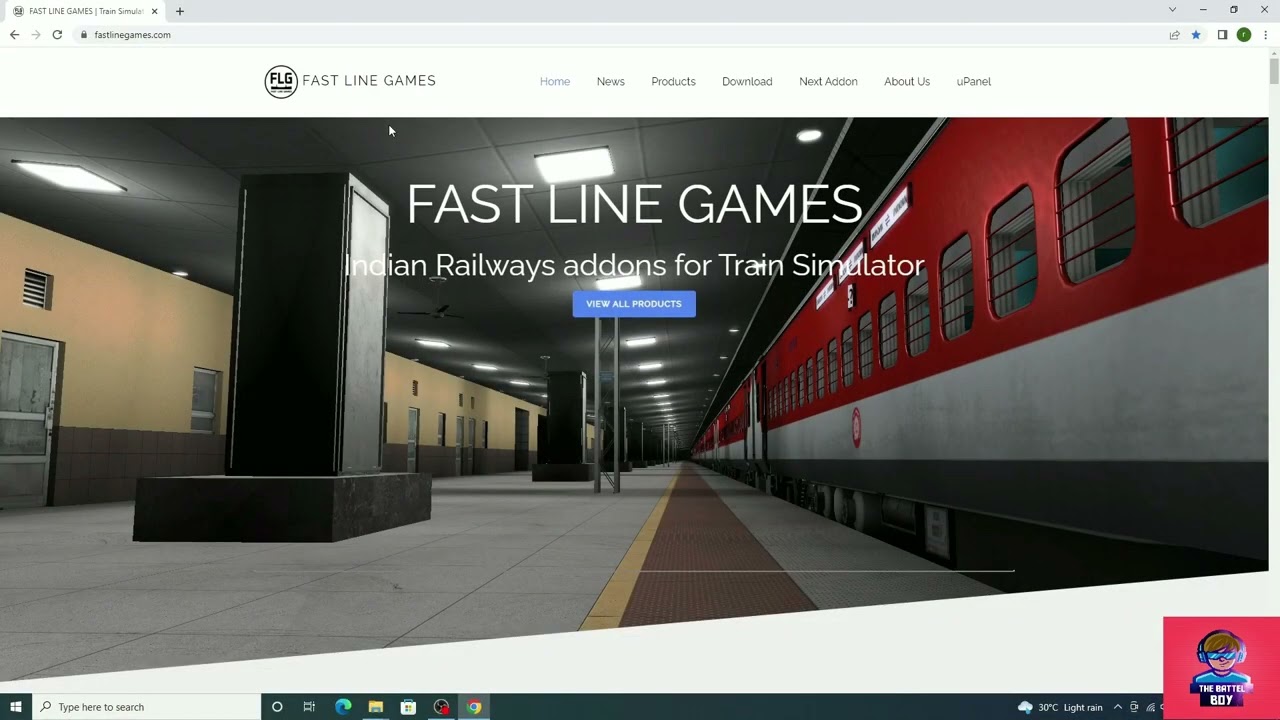Select the FAST LINE GAMES browser tab
The height and width of the screenshot is (720, 1280).
85,11
